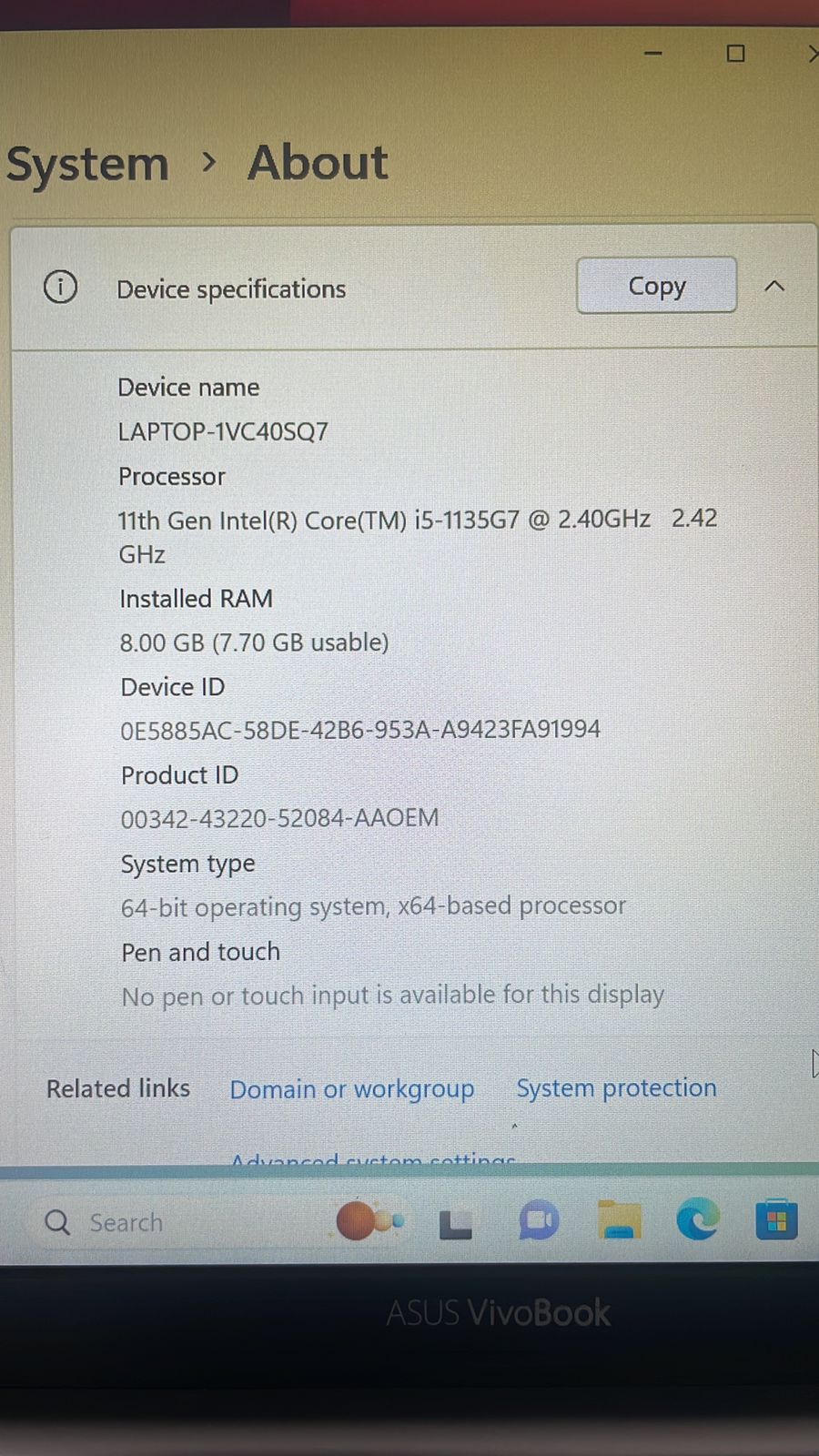819x1456 pixels.
Task: Open the Advanced system settings link
Action: coord(373,1160)
